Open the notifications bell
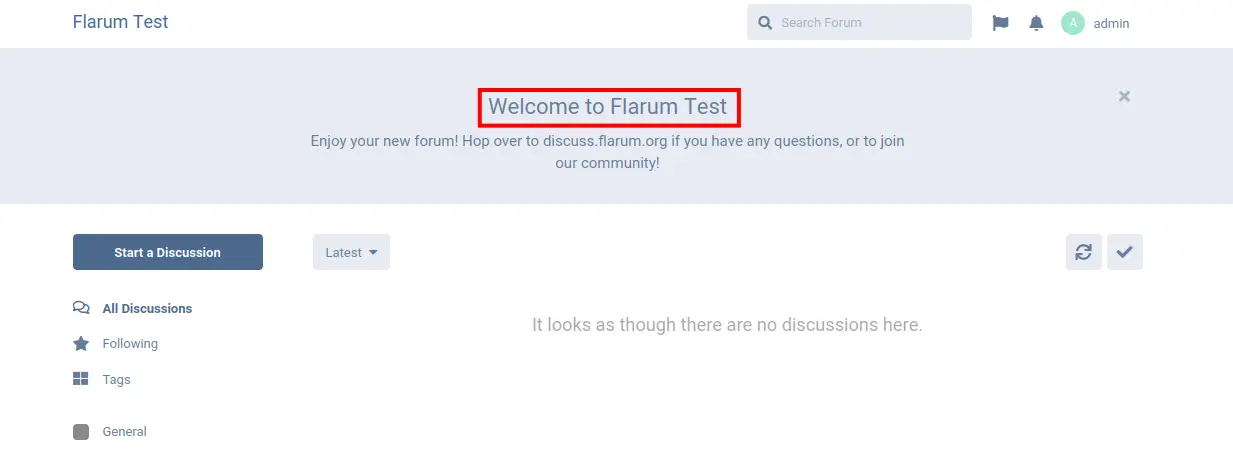This screenshot has height=473, width=1233. (1036, 23)
